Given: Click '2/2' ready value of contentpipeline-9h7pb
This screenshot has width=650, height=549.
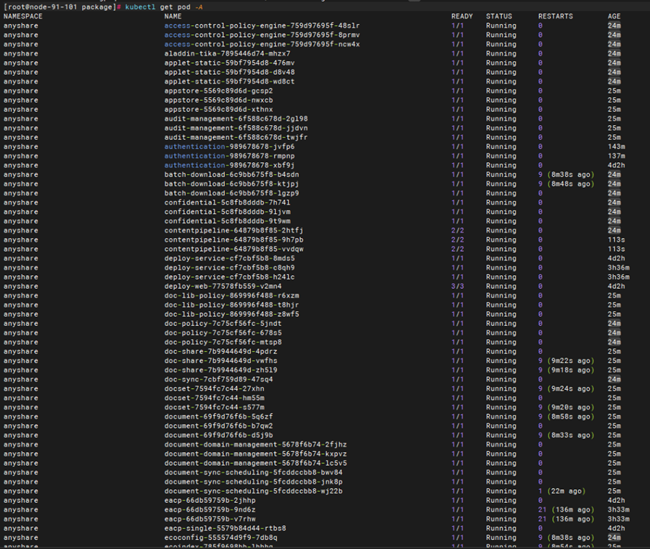Looking at the screenshot, I should click(458, 240).
